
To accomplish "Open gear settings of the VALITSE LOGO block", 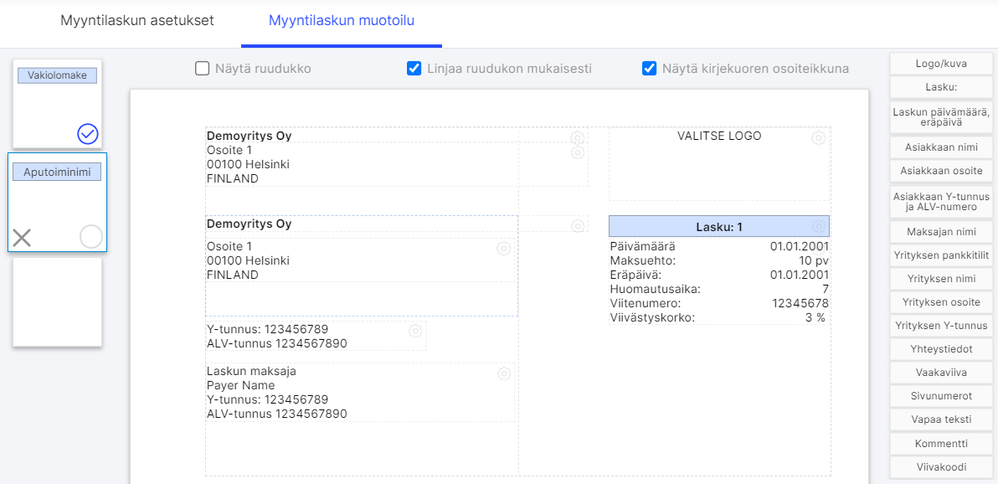I will (x=819, y=138).
